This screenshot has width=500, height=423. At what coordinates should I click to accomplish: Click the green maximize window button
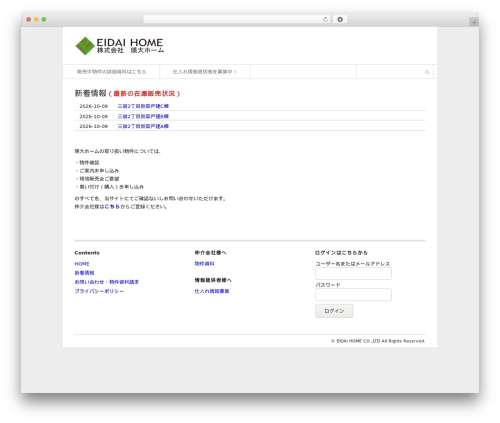(x=44, y=20)
